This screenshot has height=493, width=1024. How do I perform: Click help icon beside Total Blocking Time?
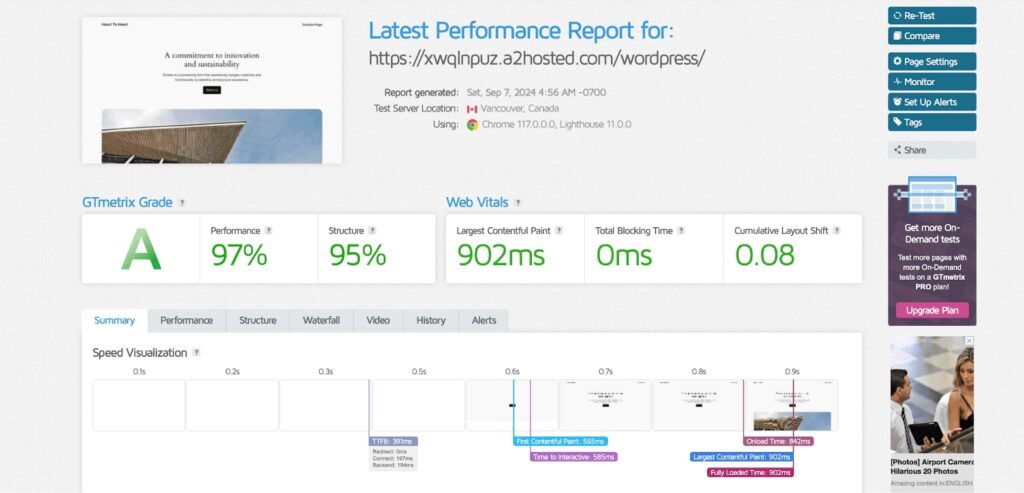point(681,231)
